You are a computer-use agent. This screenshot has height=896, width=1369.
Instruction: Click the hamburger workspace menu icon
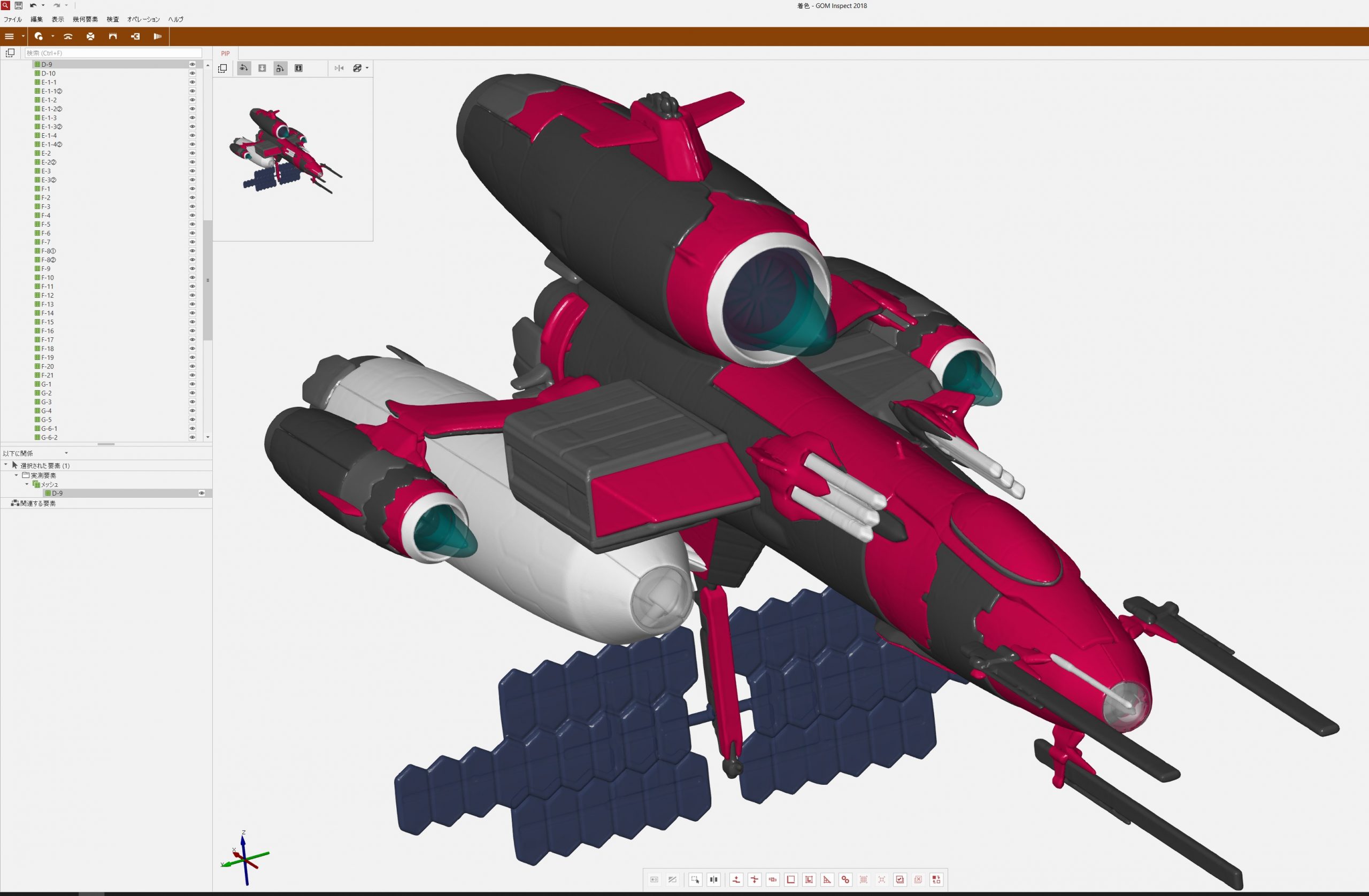click(9, 36)
